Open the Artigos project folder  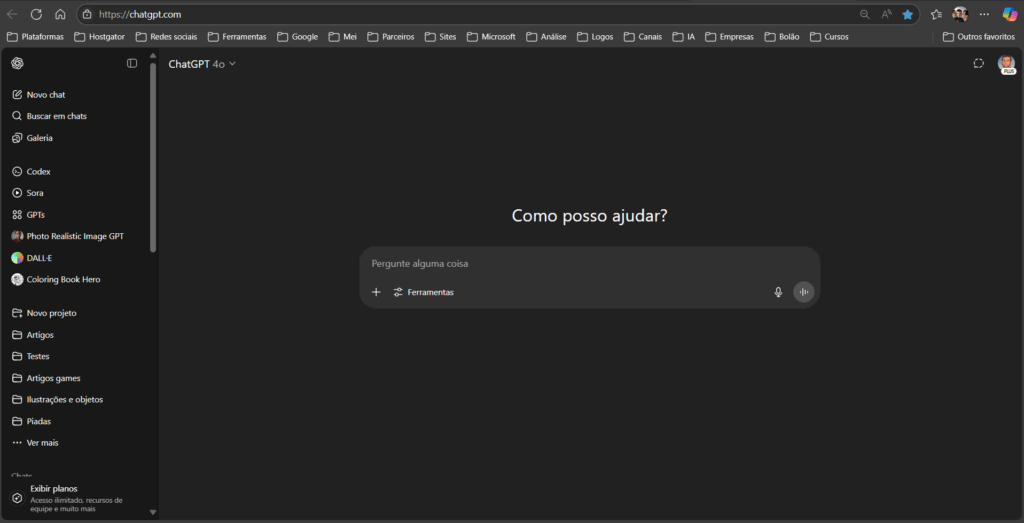point(33,335)
